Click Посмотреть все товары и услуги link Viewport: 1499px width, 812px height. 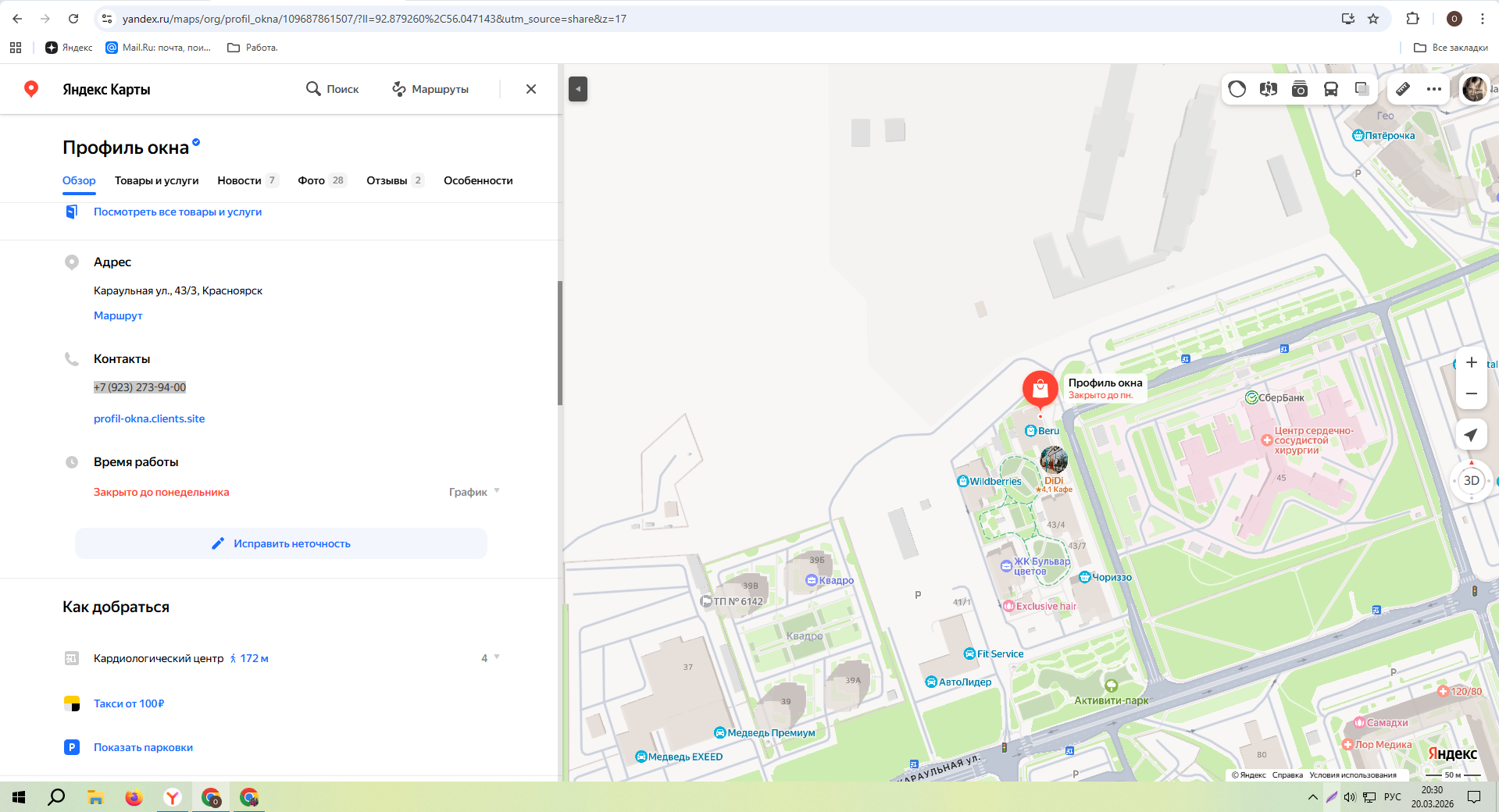click(177, 212)
